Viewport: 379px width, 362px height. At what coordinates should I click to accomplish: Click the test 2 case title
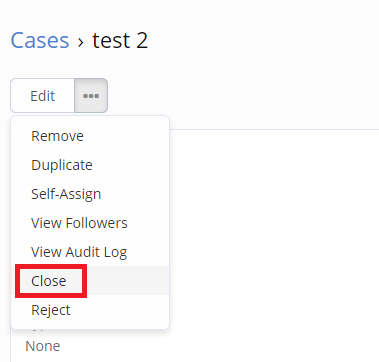120,40
